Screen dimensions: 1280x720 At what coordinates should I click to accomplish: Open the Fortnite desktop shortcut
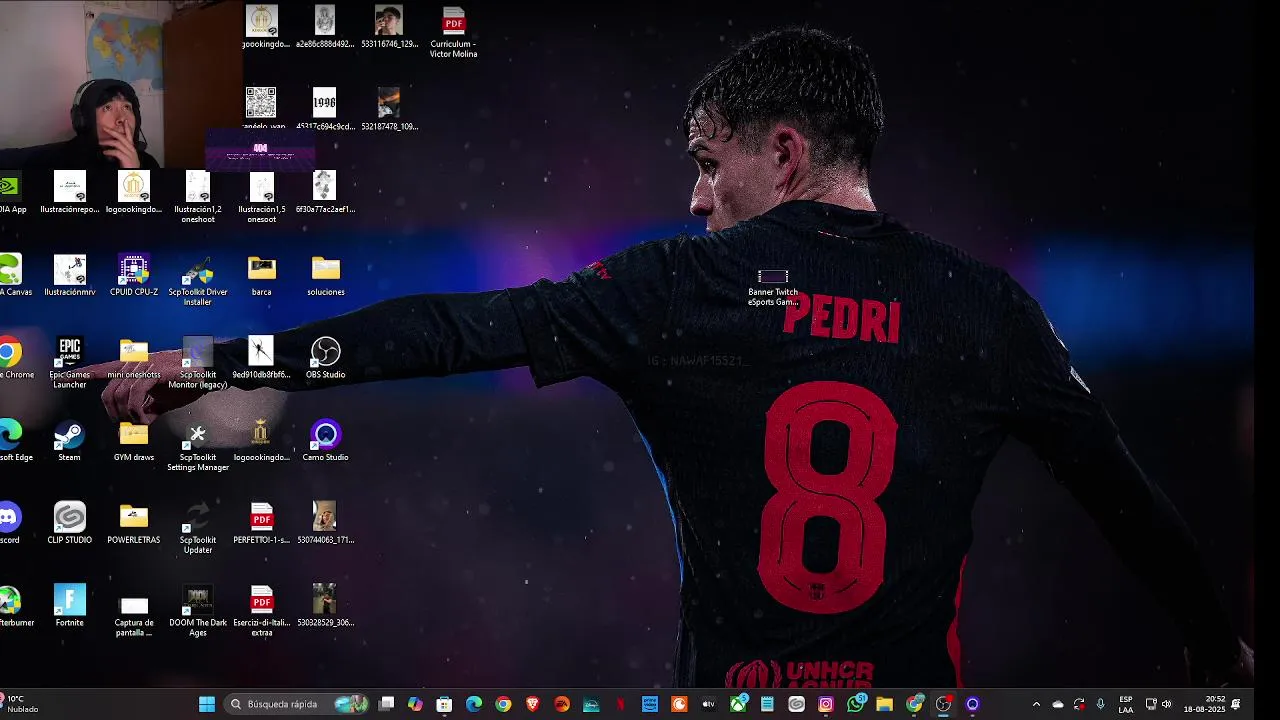click(x=69, y=607)
